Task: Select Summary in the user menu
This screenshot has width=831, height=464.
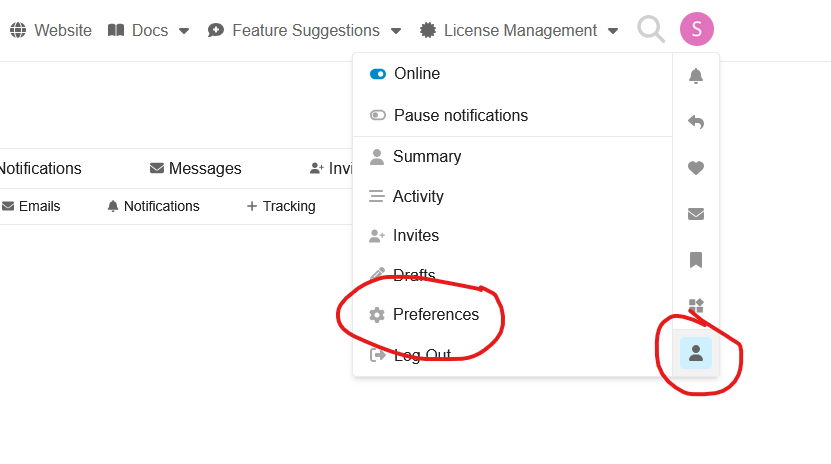Action: pos(426,157)
